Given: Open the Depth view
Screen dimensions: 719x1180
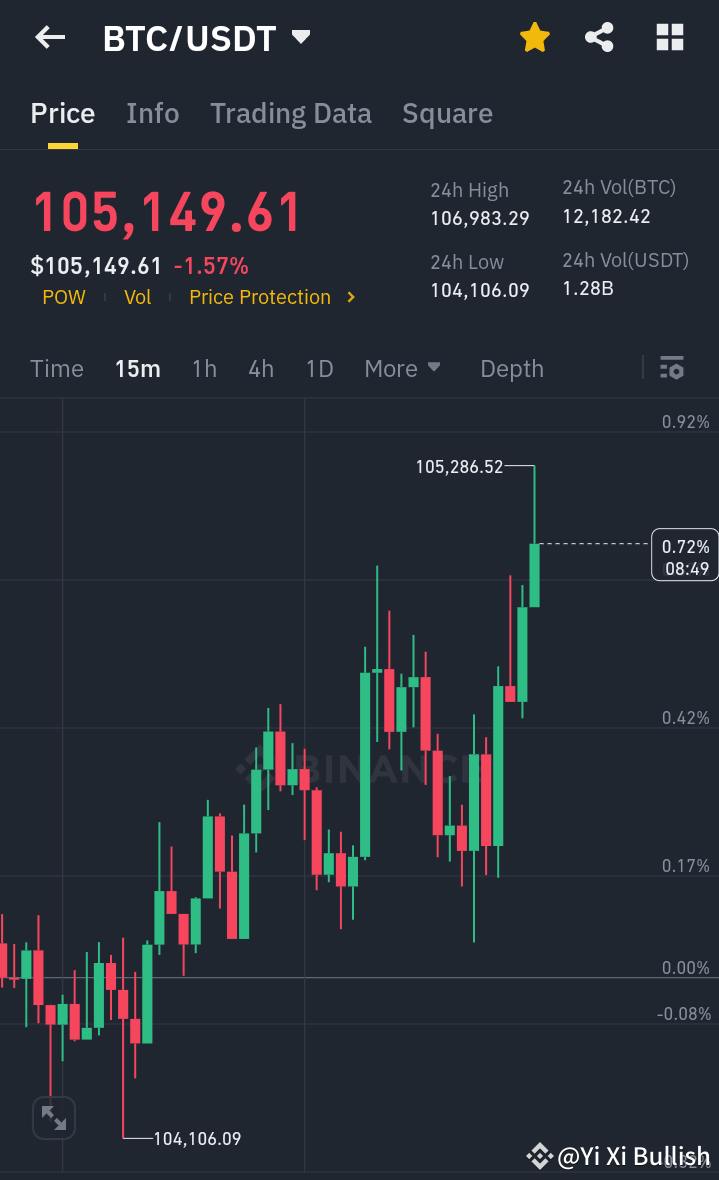Looking at the screenshot, I should 511,369.
